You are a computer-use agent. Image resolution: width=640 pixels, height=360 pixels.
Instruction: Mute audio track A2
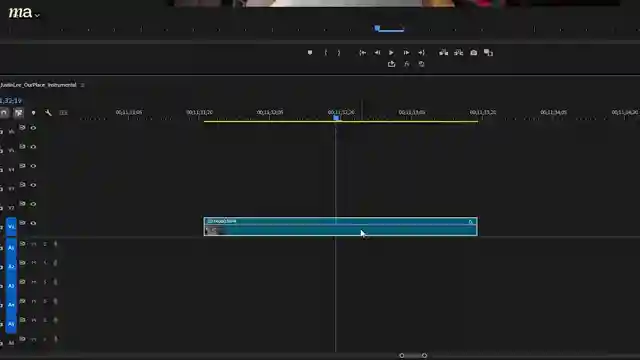point(34,263)
